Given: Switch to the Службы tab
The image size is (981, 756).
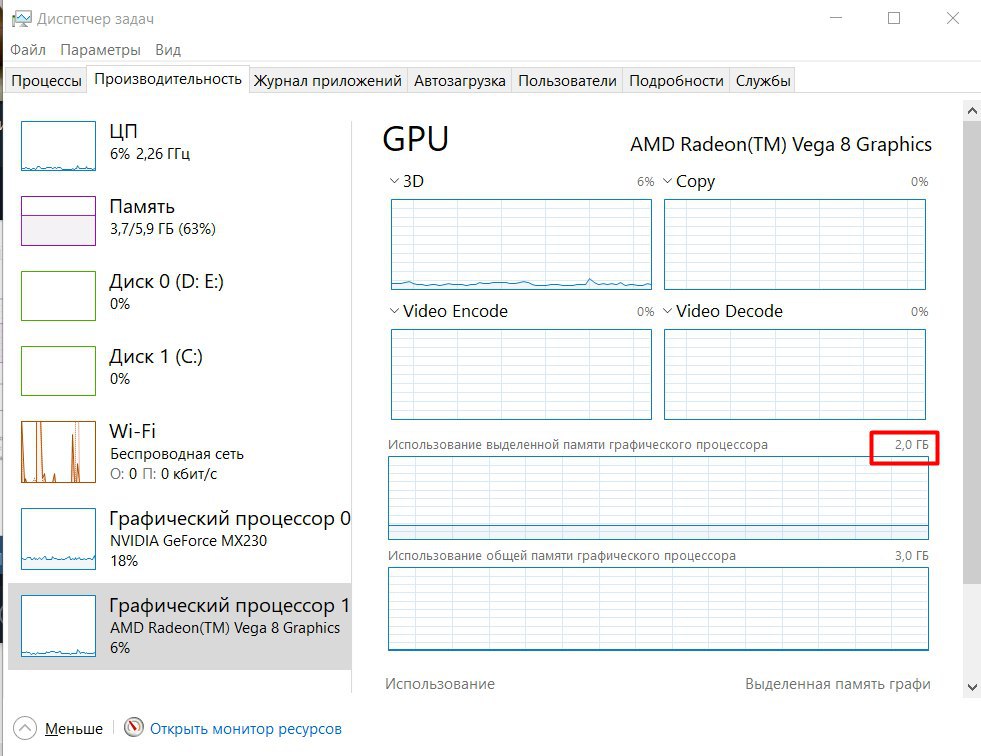Looking at the screenshot, I should [x=763, y=81].
